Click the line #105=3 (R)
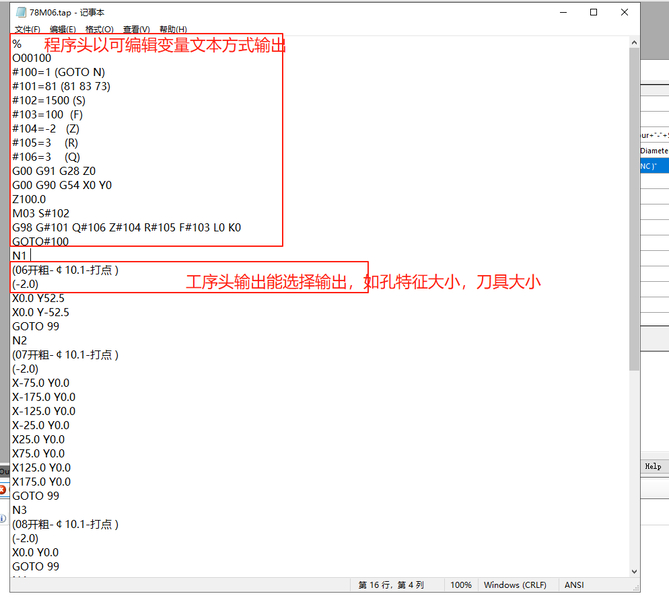This screenshot has width=669, height=600. click(x=45, y=143)
